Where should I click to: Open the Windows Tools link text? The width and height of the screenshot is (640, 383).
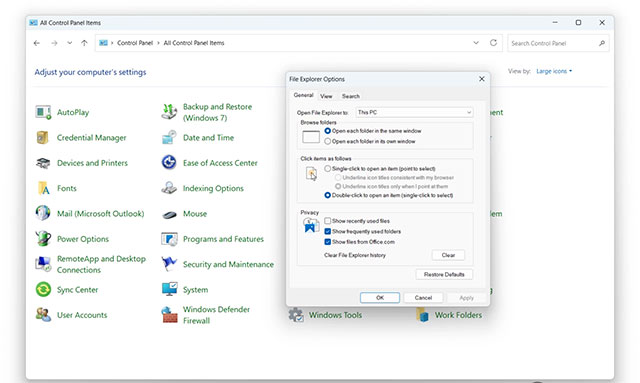335,315
